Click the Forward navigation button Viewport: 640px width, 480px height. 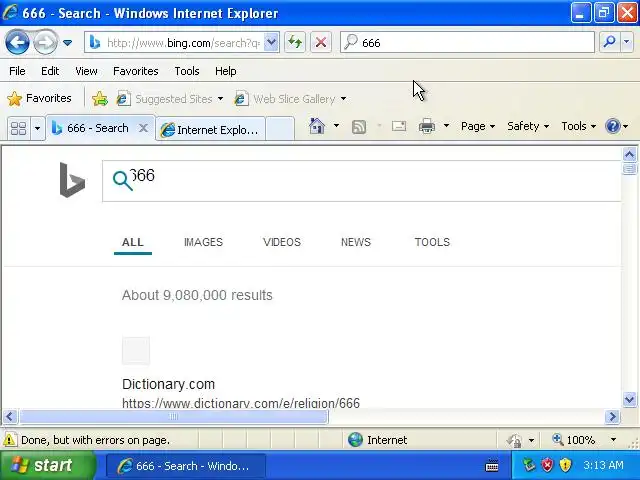(x=45, y=42)
